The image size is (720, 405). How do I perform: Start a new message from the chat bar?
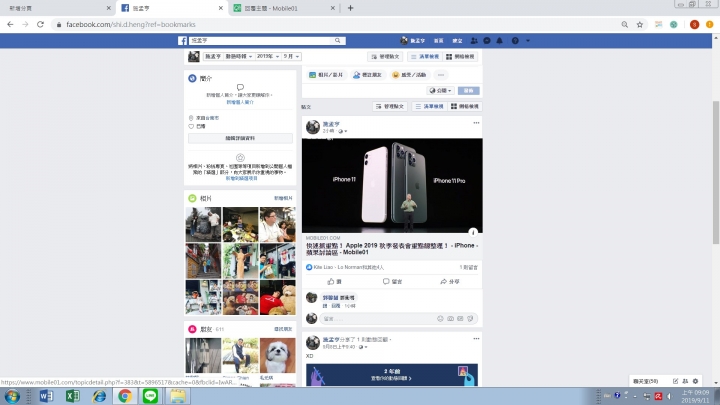[x=675, y=381]
